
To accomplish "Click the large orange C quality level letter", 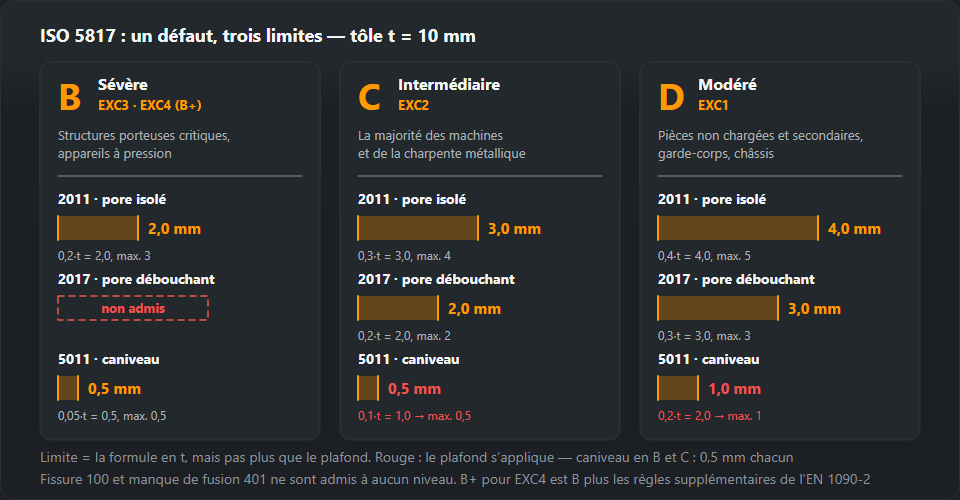I will point(369,97).
